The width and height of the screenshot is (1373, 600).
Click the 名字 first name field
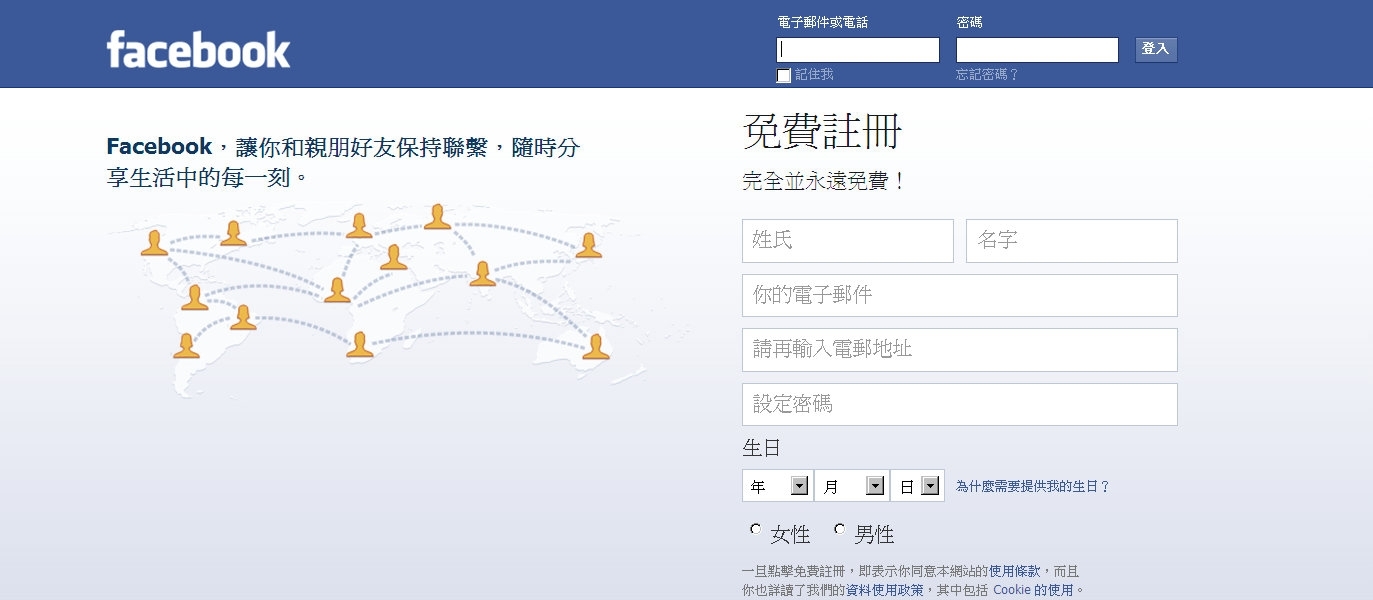tap(1071, 241)
